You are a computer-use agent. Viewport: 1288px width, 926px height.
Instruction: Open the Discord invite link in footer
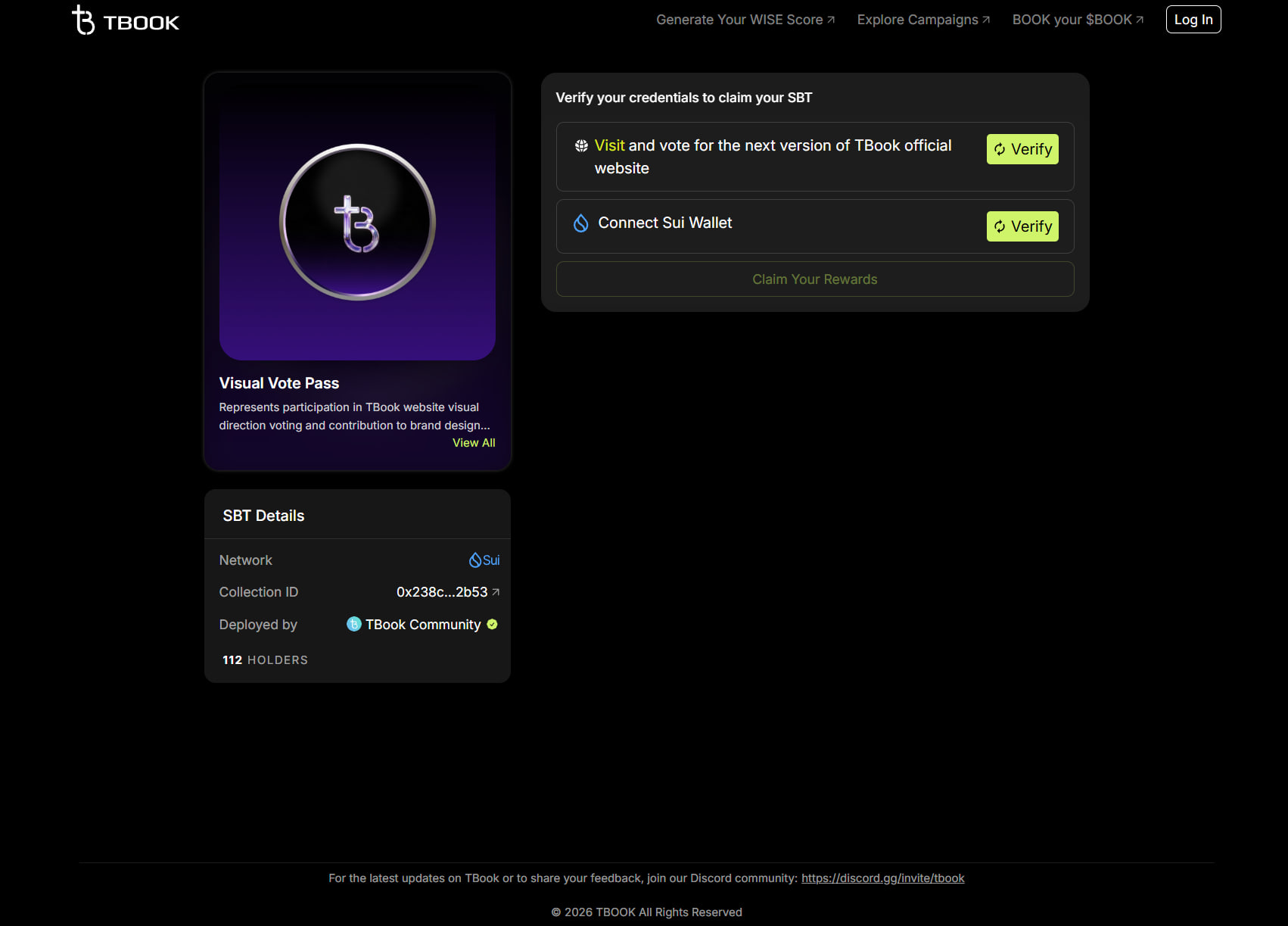883,878
